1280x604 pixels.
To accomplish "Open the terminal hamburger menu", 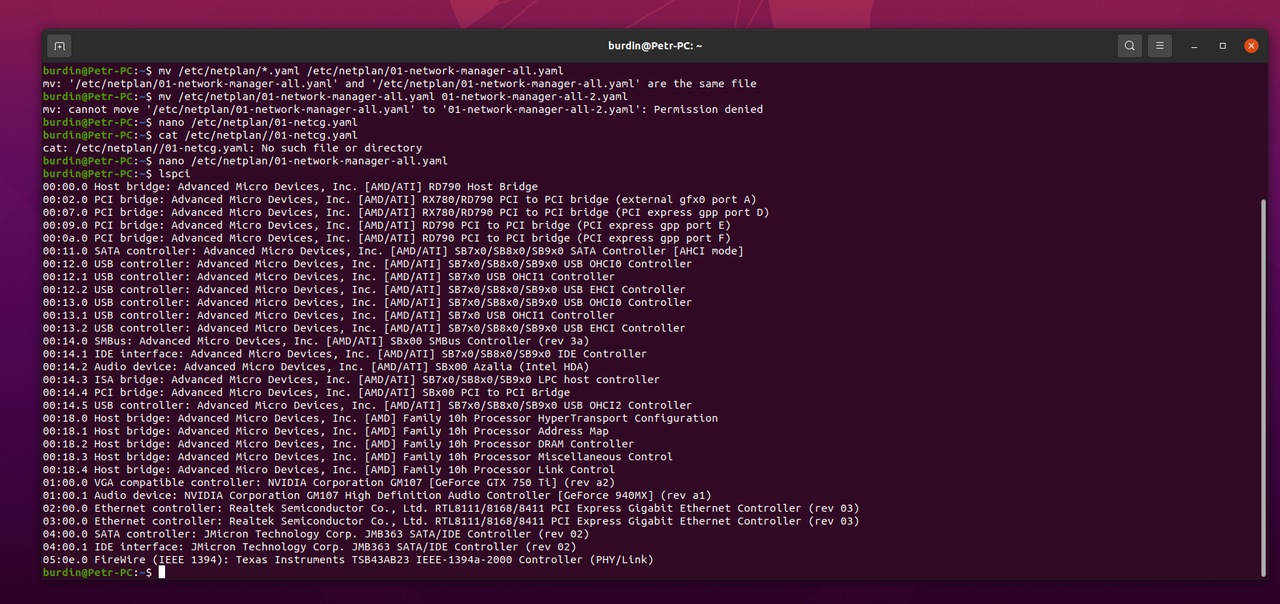I will 1159,46.
